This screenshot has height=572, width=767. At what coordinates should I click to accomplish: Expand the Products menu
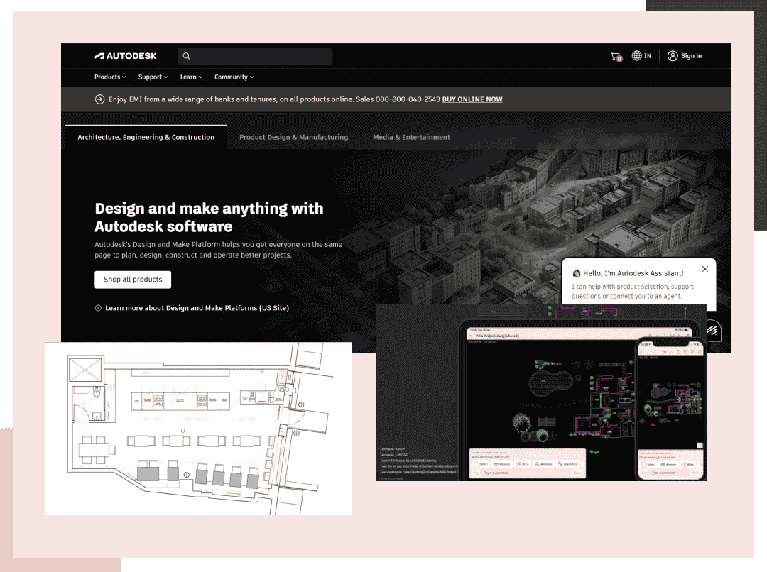click(x=110, y=77)
